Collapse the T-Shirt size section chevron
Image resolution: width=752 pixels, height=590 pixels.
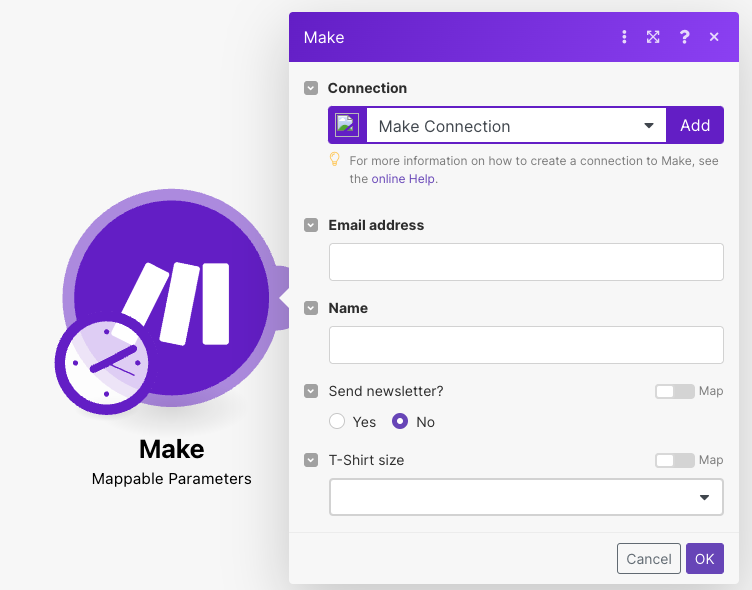(311, 460)
